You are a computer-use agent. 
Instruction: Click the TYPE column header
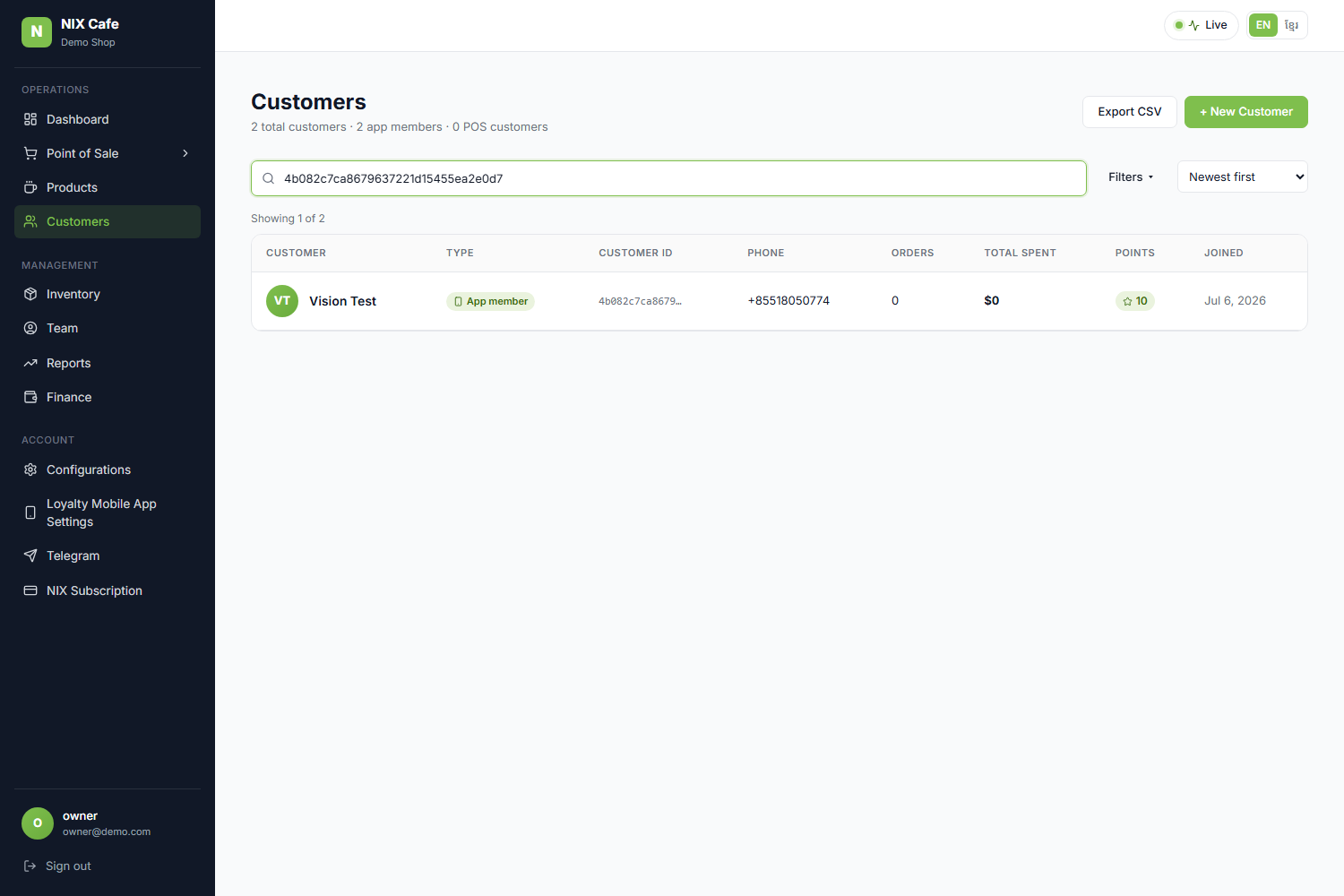click(460, 254)
